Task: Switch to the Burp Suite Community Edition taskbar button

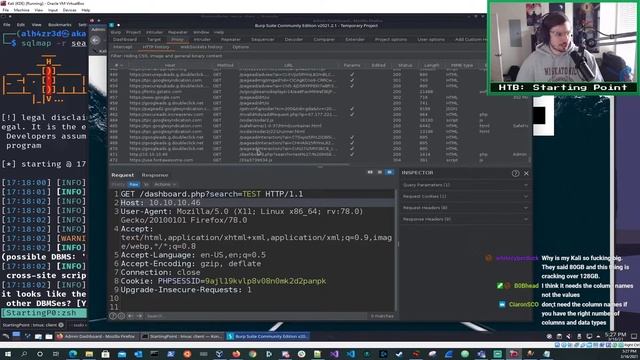Action: click(x=268, y=336)
